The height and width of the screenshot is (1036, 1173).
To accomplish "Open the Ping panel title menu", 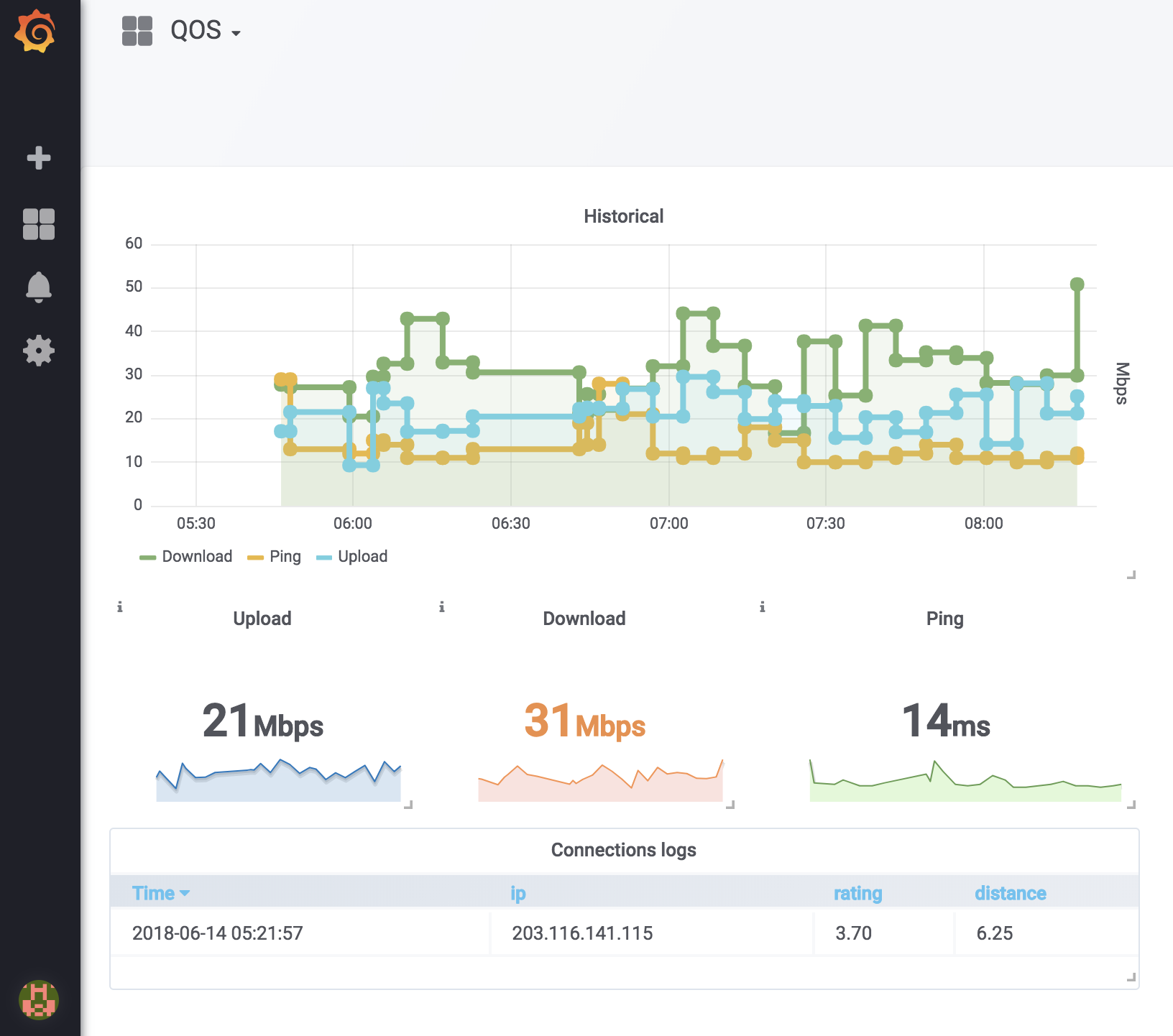I will tap(944, 619).
